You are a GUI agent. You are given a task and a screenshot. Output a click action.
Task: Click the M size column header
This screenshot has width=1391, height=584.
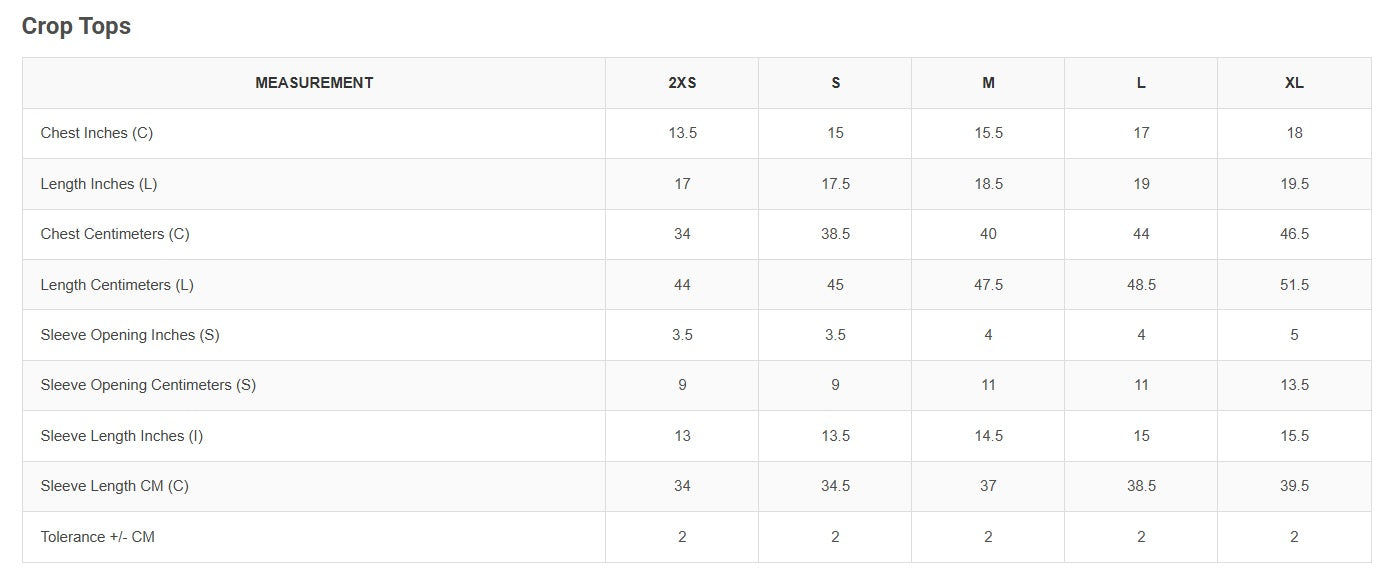pyautogui.click(x=988, y=83)
